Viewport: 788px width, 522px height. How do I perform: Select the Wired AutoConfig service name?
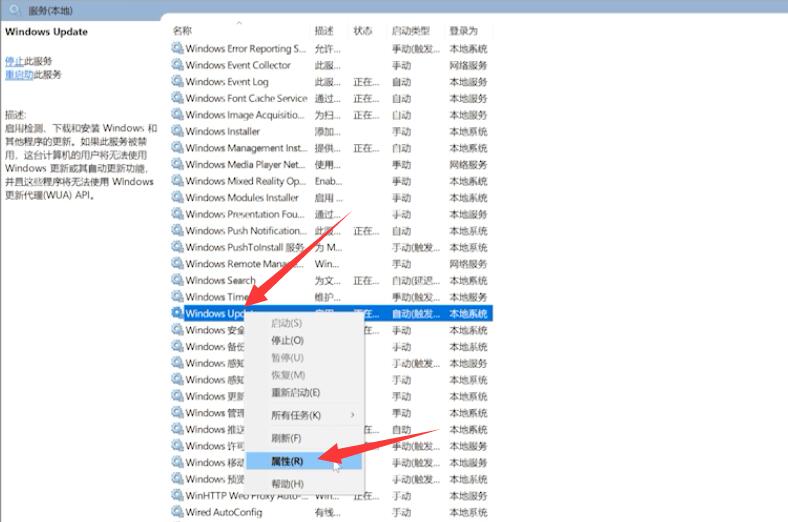pos(224,512)
